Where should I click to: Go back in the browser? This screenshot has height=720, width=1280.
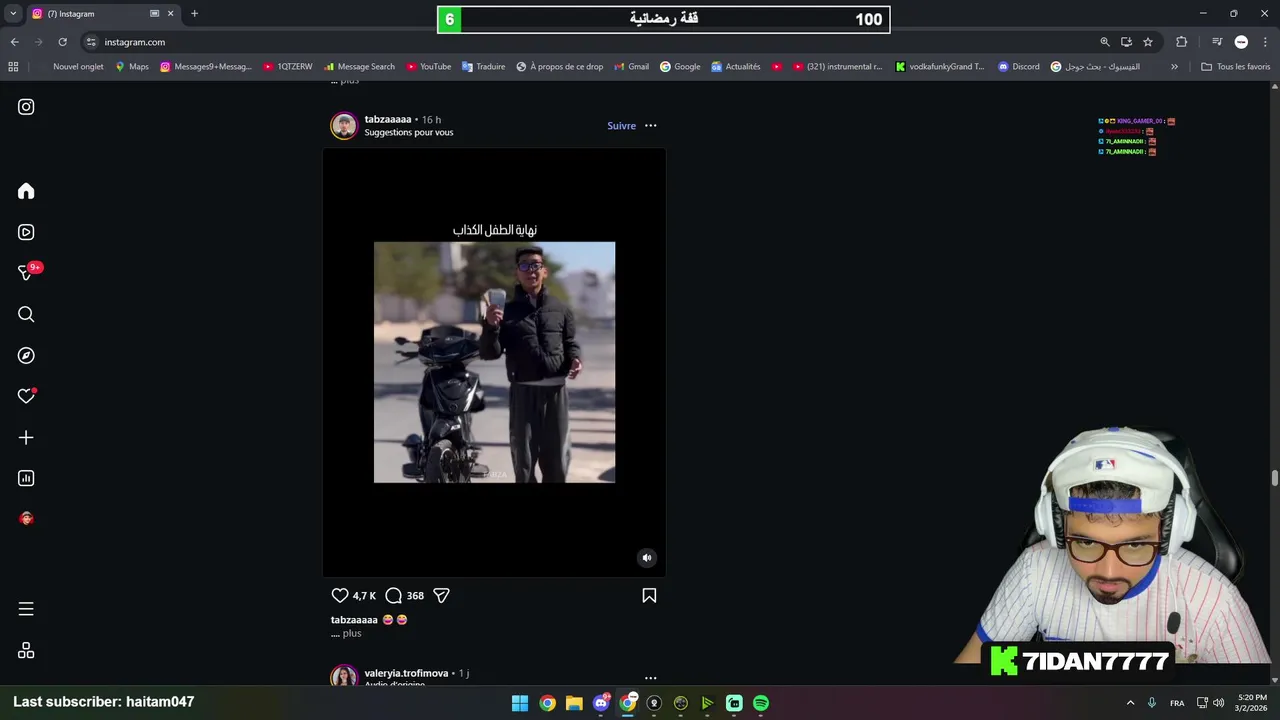(x=14, y=42)
